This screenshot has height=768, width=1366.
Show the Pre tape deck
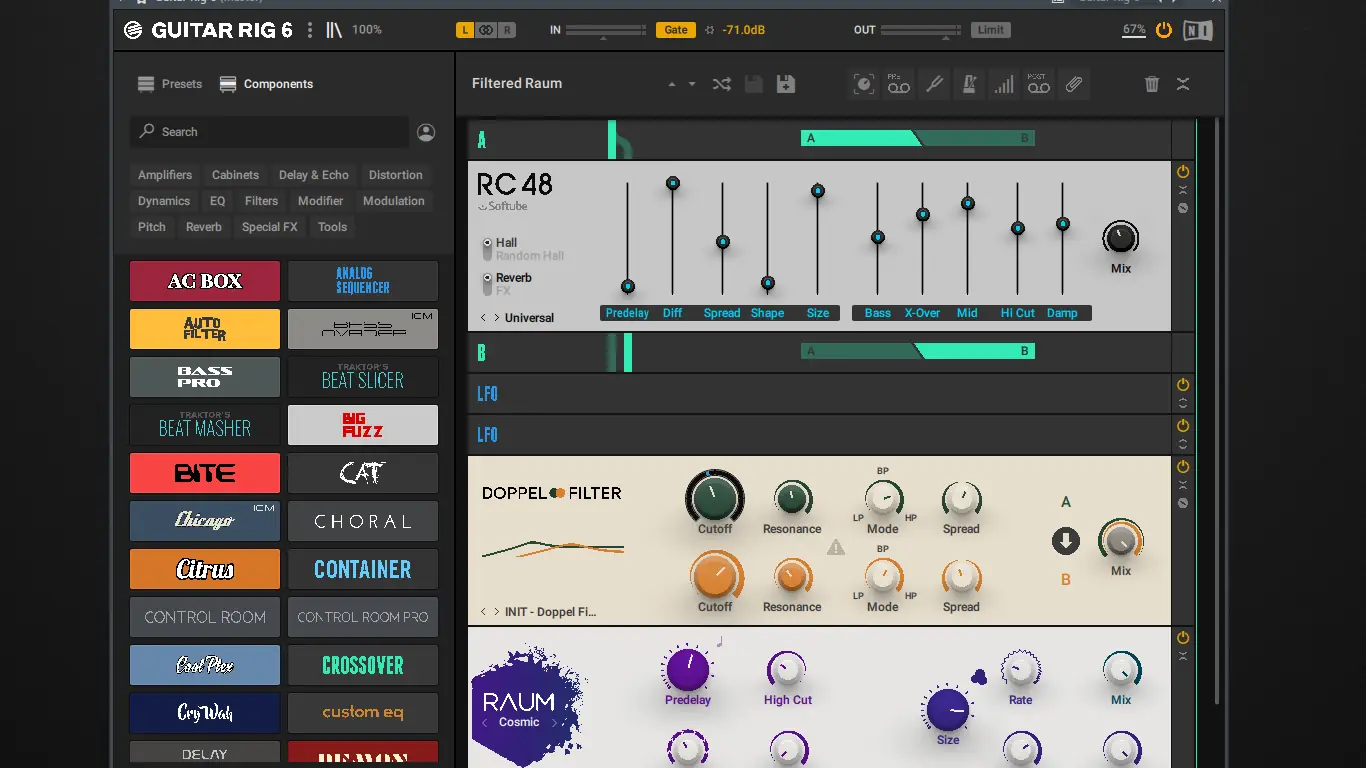tap(899, 84)
